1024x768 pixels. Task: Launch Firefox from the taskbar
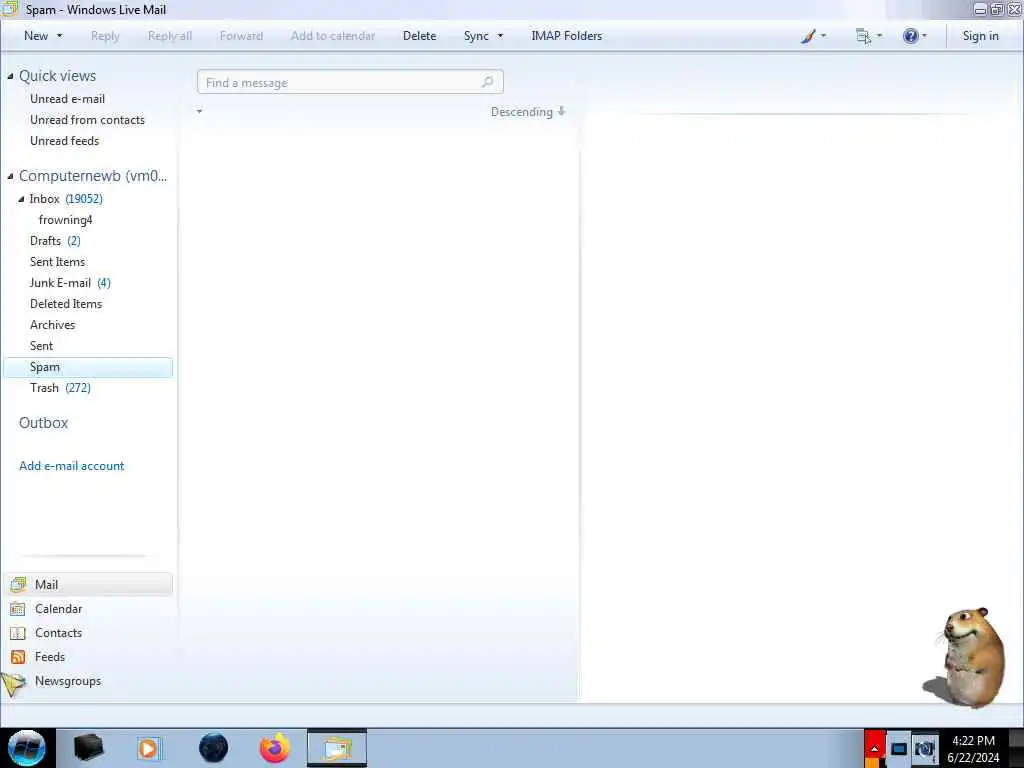(x=275, y=748)
